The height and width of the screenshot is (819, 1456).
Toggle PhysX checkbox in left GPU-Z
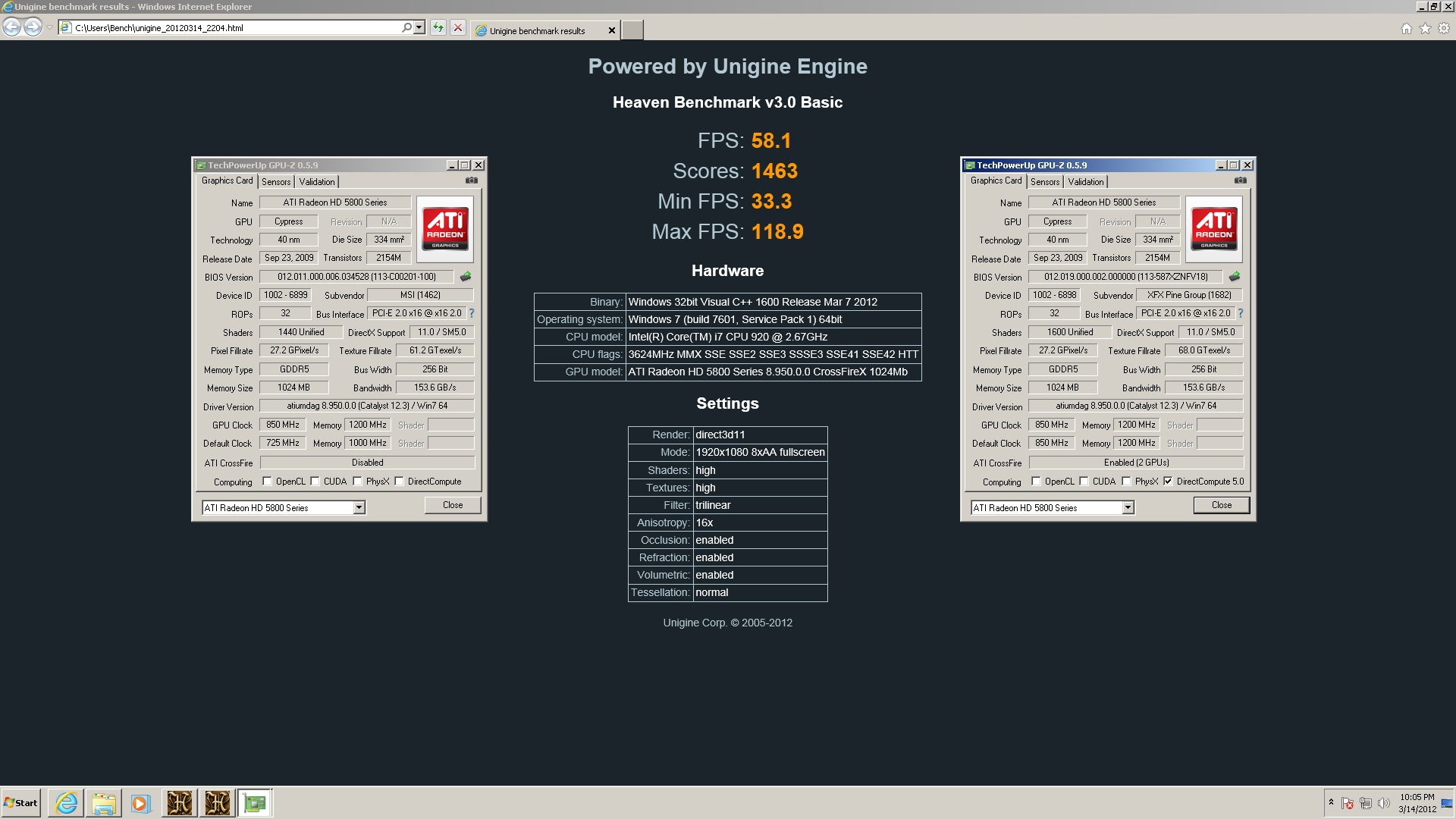(x=357, y=481)
